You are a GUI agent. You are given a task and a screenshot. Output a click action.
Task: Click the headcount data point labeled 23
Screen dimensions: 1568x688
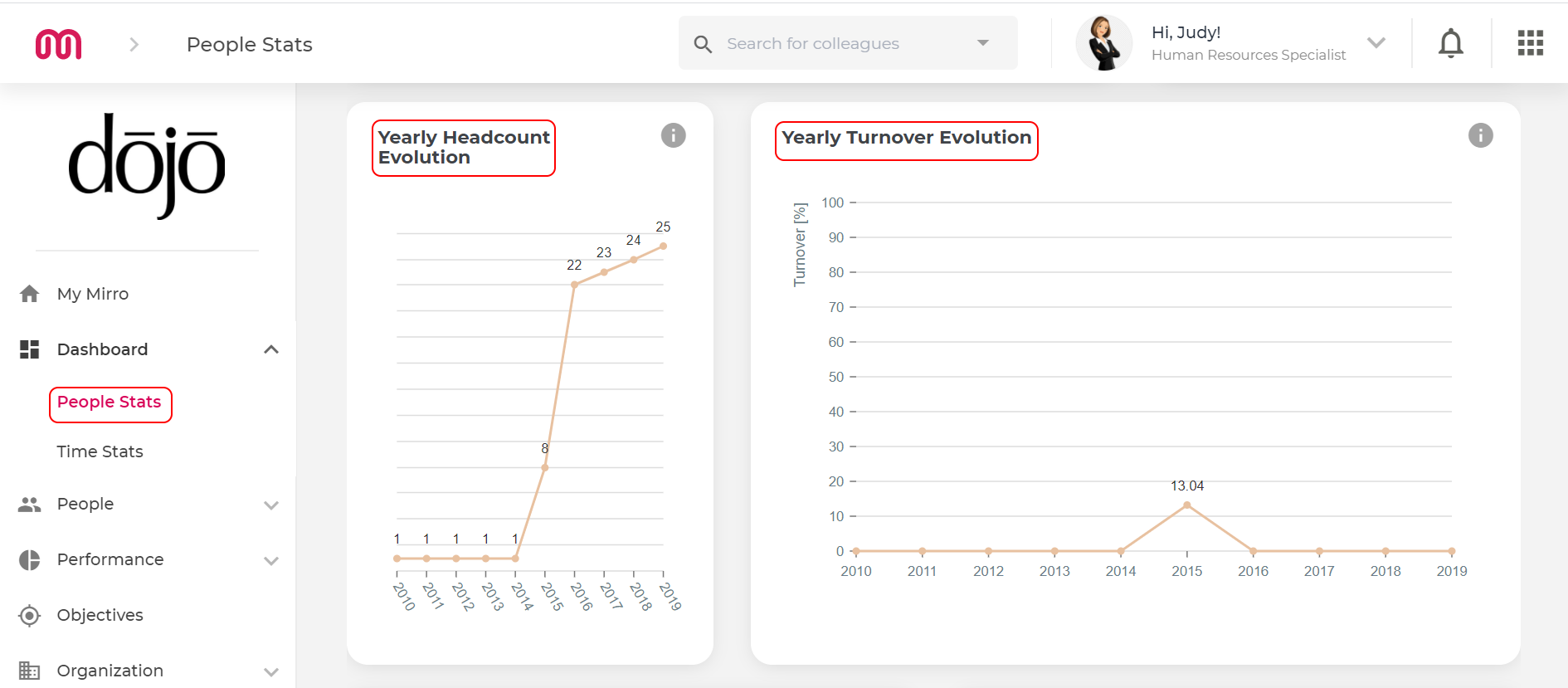pyautogui.click(x=604, y=272)
